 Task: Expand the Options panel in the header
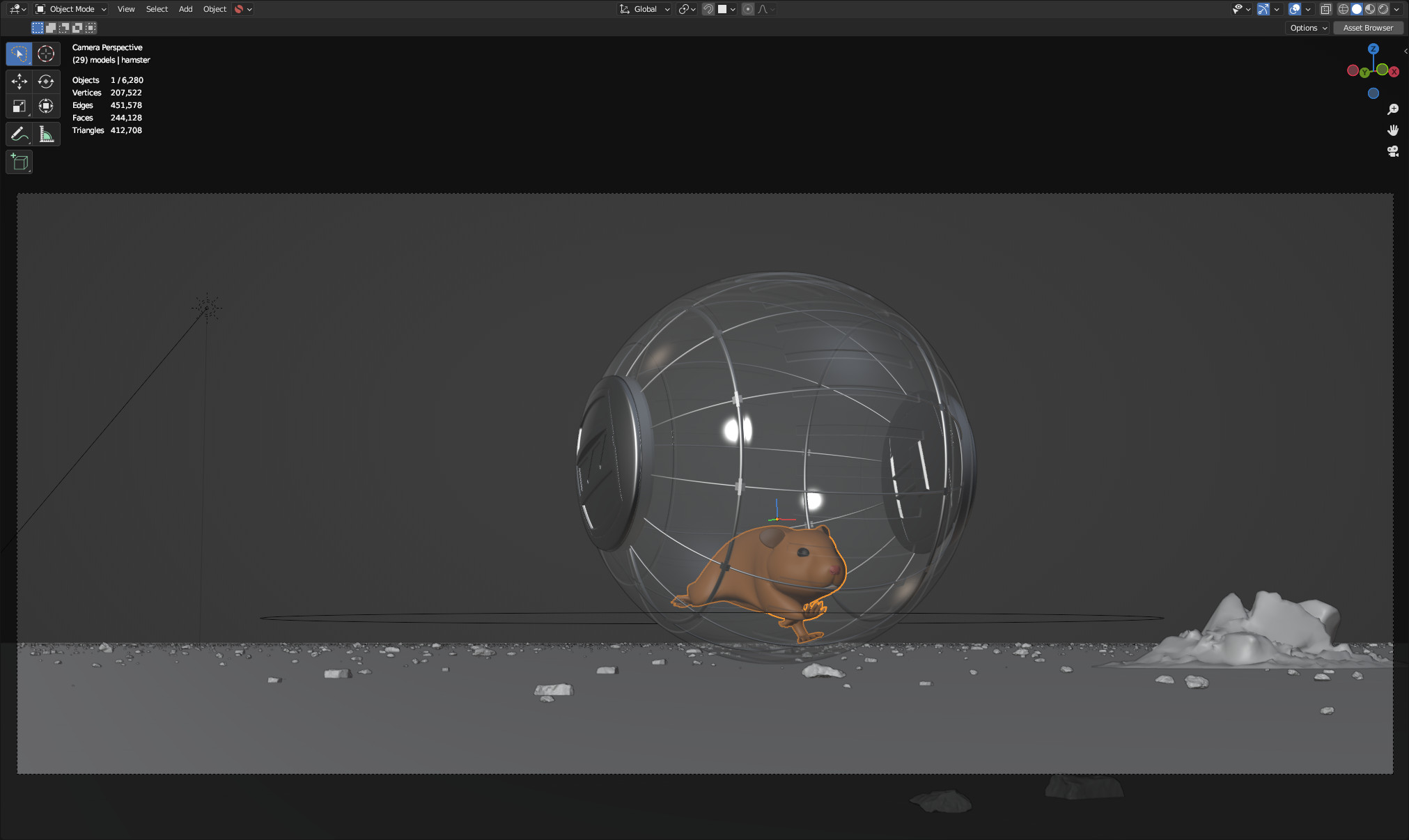tap(1307, 28)
